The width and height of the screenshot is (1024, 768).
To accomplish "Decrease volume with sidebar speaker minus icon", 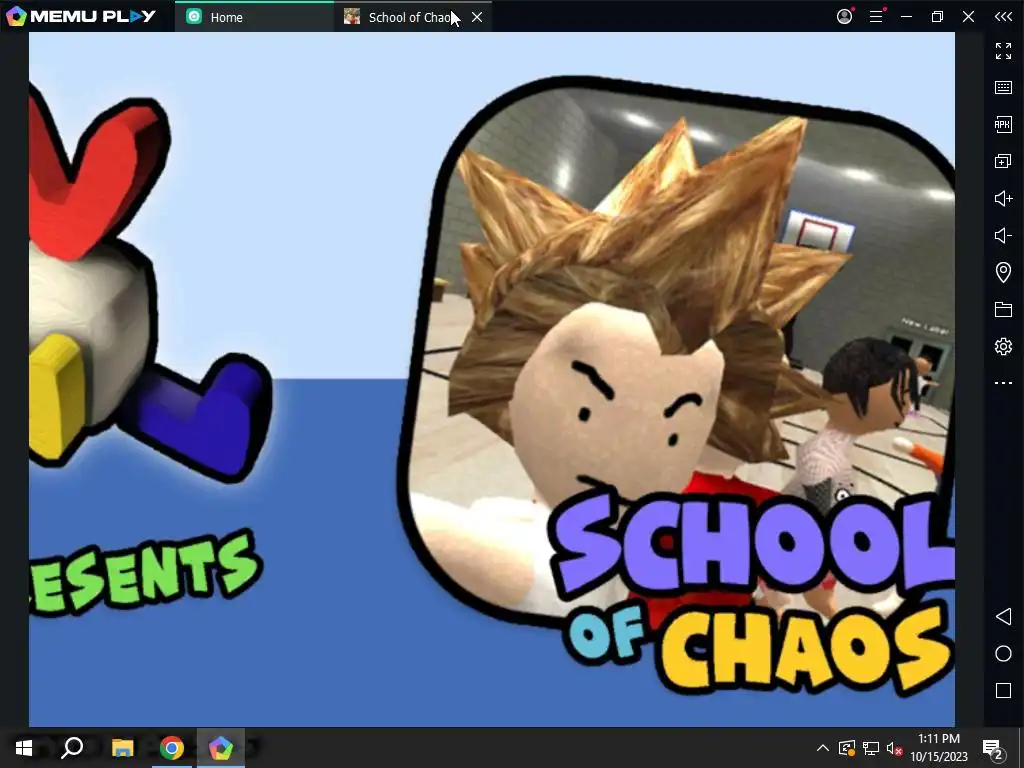I will pos(1003,235).
